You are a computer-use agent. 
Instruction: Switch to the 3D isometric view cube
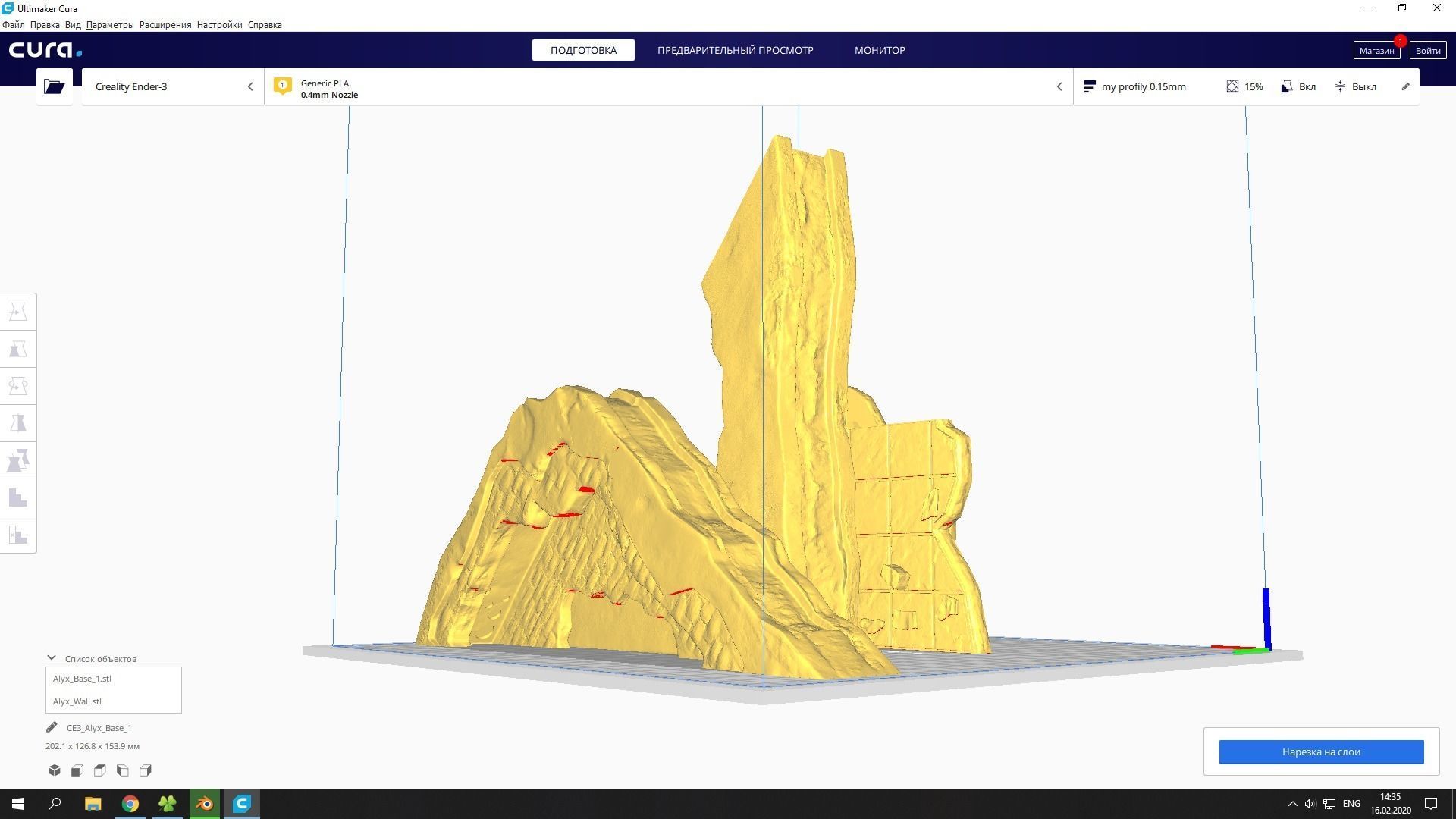(x=55, y=770)
